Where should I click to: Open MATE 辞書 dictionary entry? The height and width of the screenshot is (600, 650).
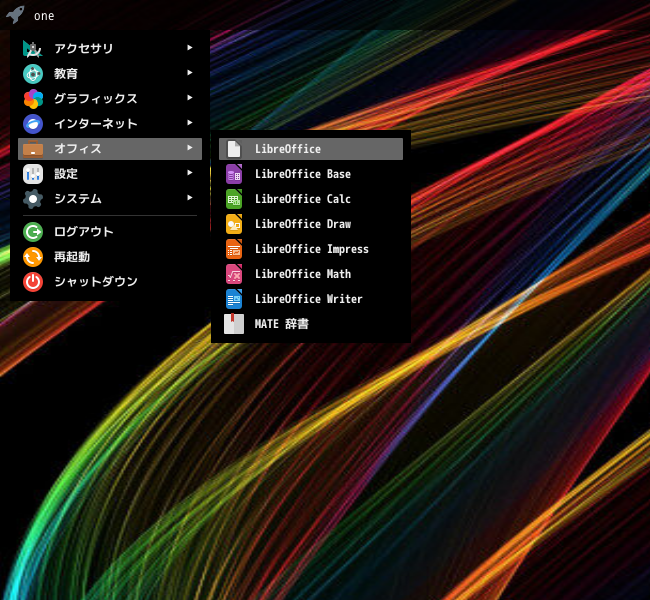311,324
